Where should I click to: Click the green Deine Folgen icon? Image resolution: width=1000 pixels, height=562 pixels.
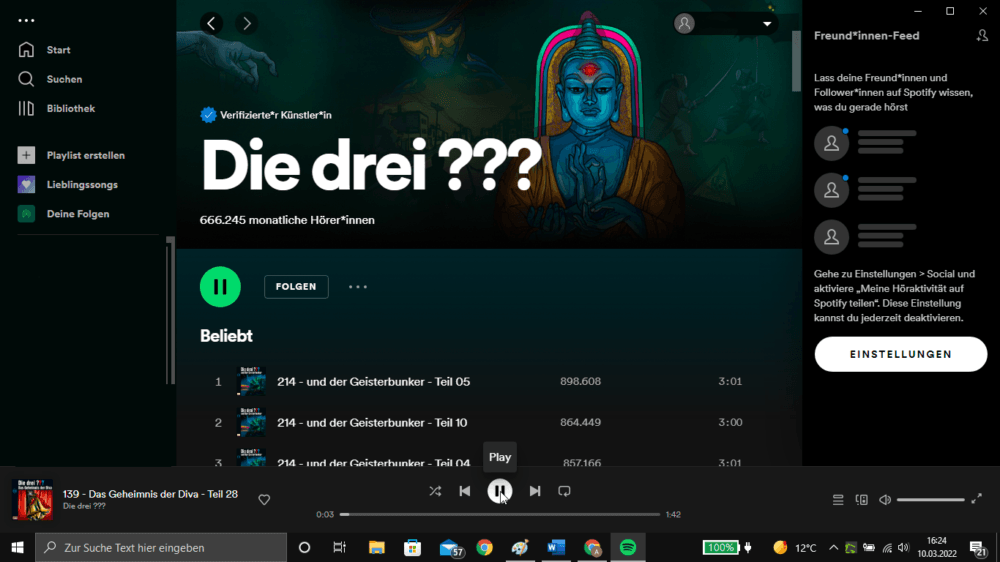click(26, 214)
